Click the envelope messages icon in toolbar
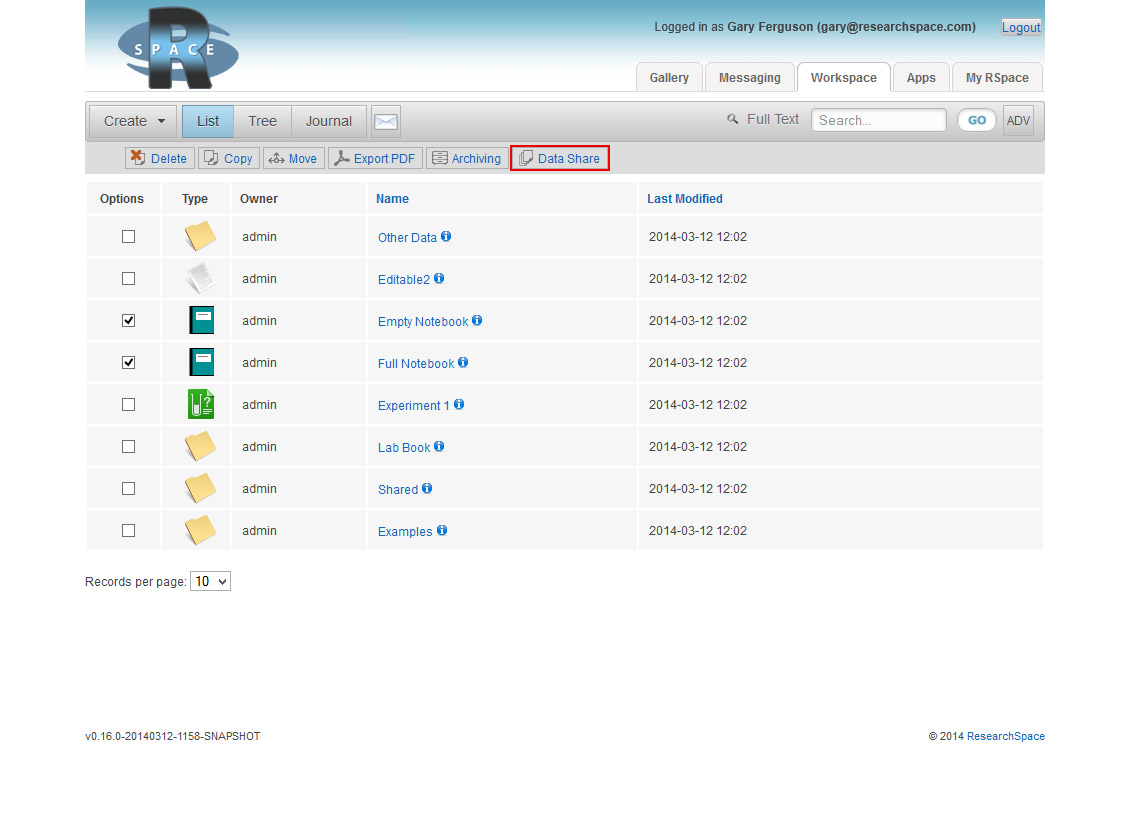Image resolution: width=1133 pixels, height=819 pixels. pos(386,122)
